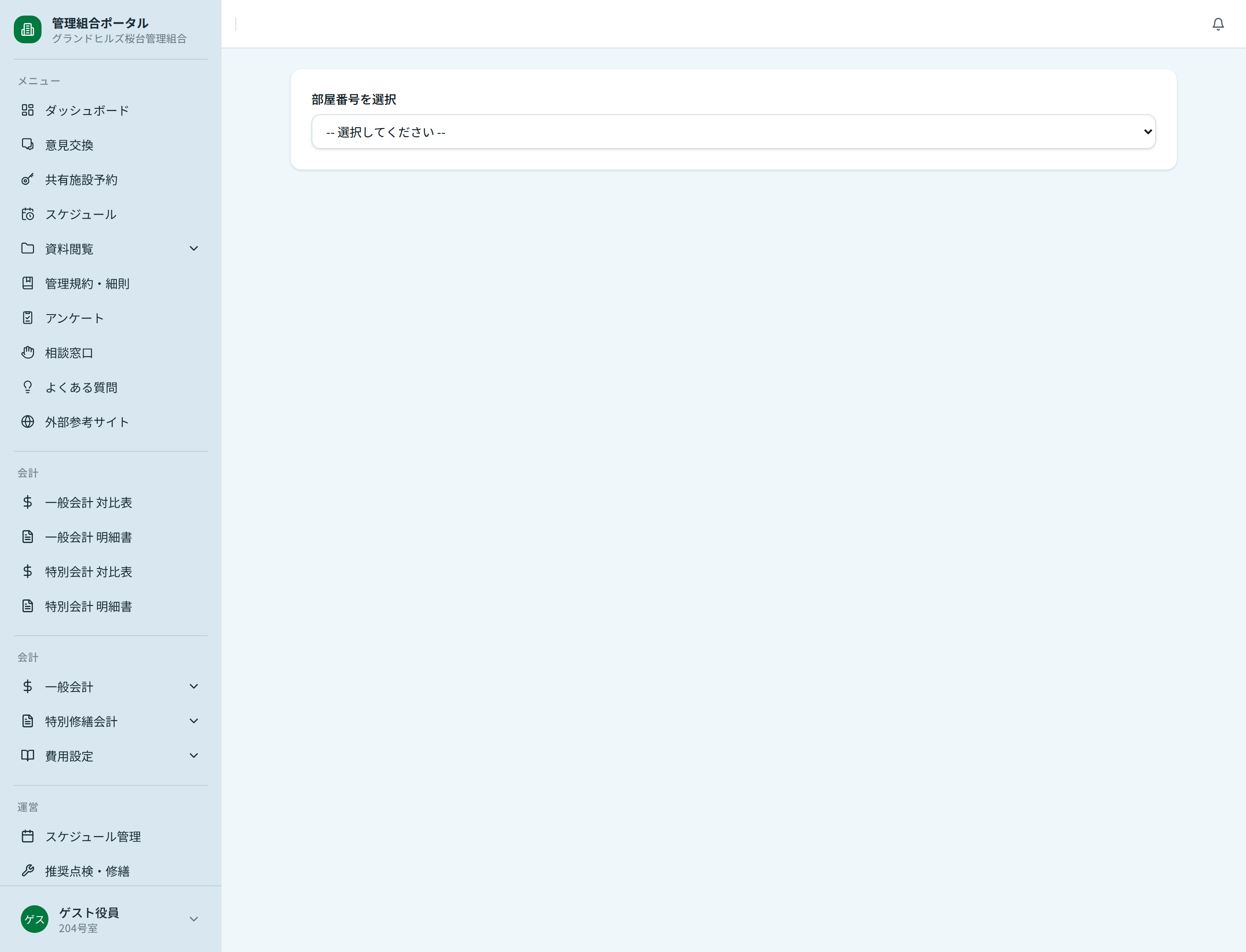Open the ゲスト役員 user menu chevron
Screen dimensions: 1246x952
tap(194, 919)
